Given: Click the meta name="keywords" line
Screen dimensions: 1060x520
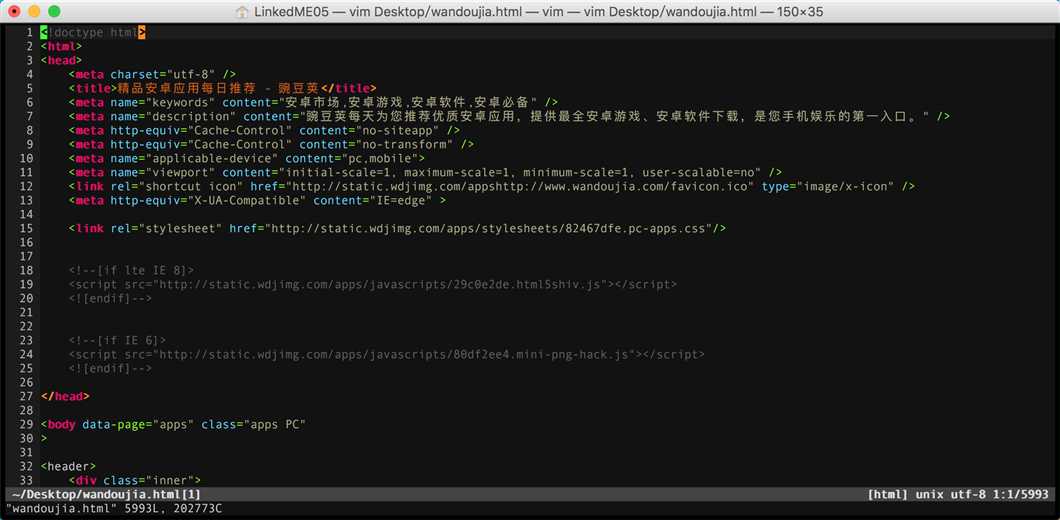Looking at the screenshot, I should [x=313, y=102].
